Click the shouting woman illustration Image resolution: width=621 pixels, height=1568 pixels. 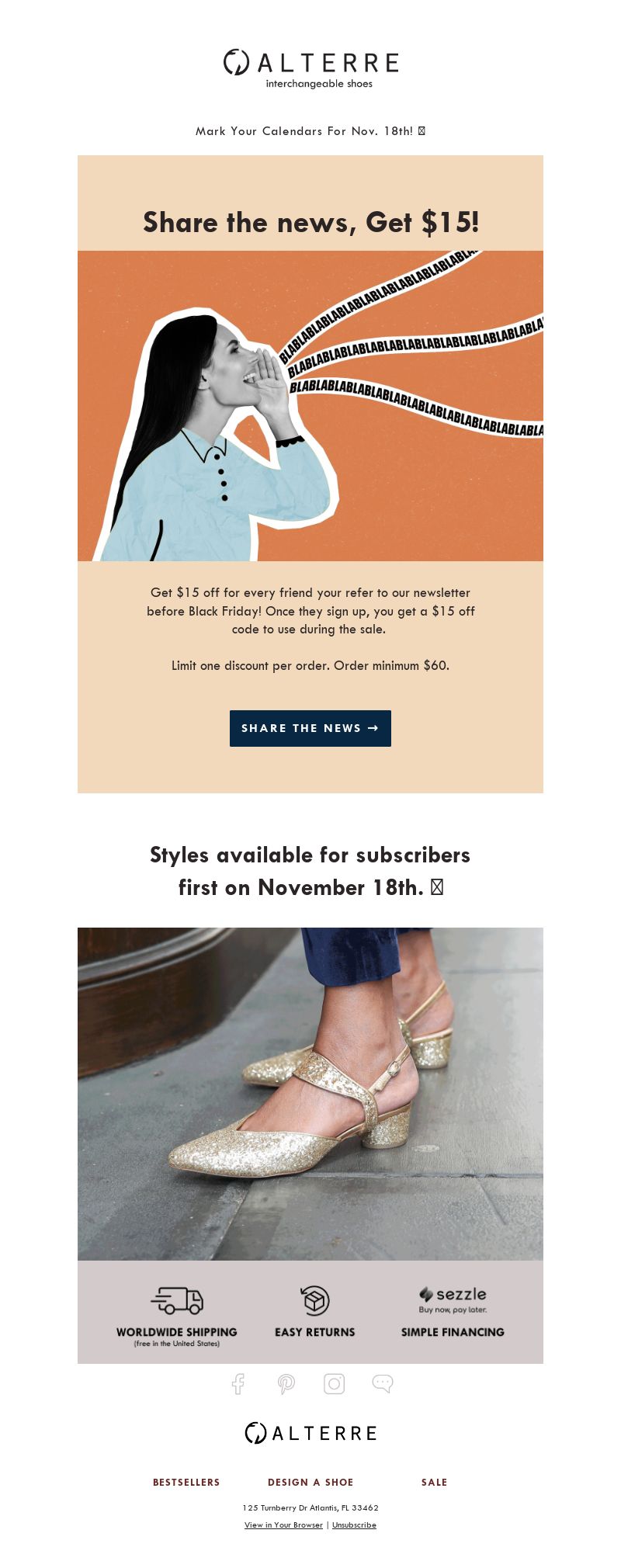pyautogui.click(x=310, y=406)
